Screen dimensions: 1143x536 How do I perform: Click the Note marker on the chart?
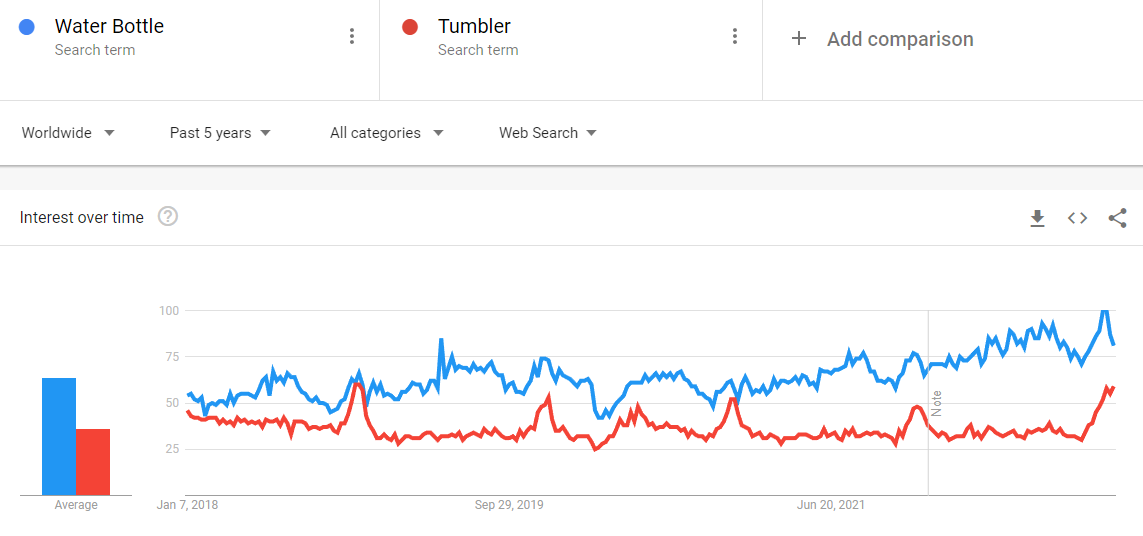click(x=937, y=403)
